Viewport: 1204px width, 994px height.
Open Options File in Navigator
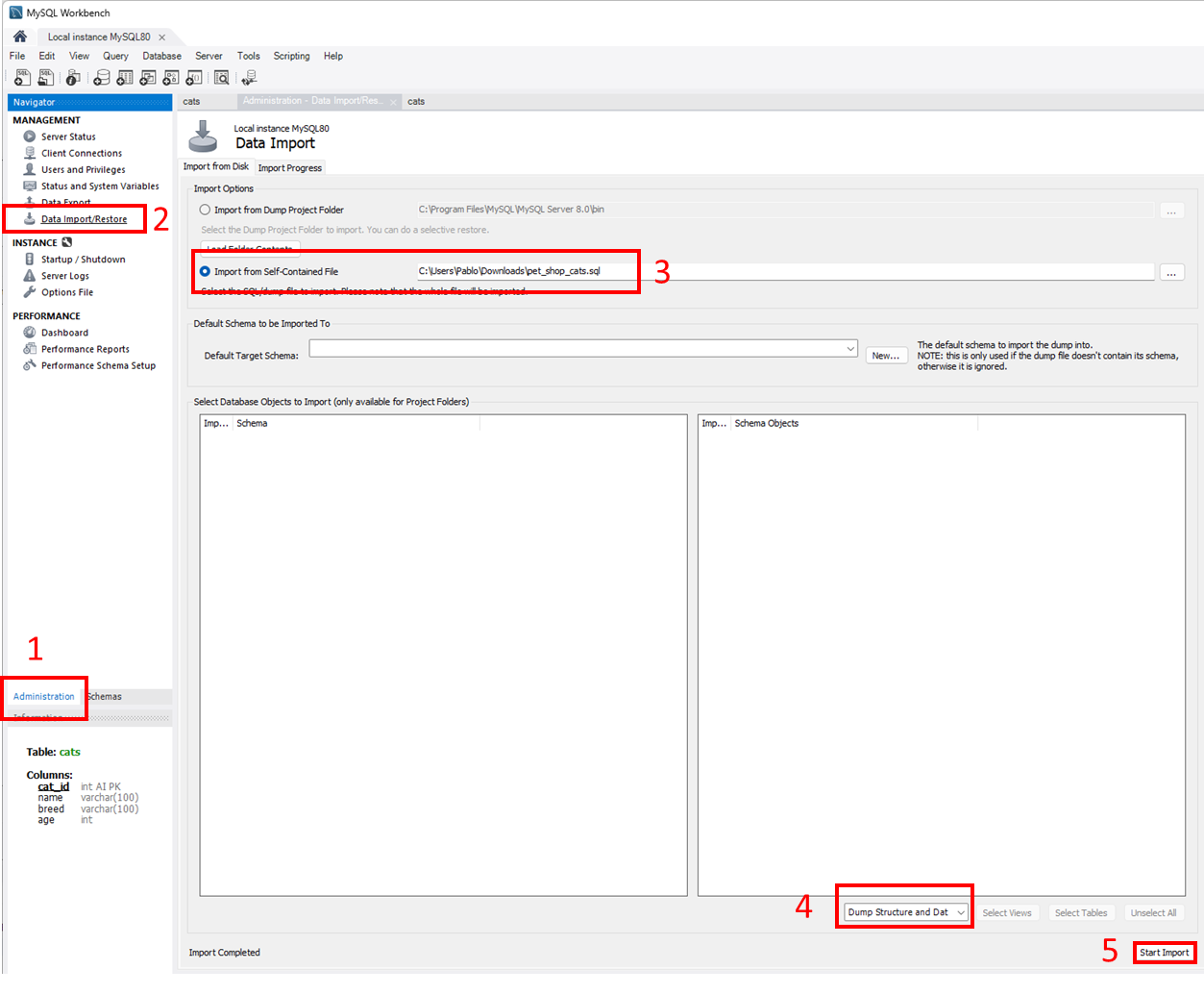pos(67,292)
